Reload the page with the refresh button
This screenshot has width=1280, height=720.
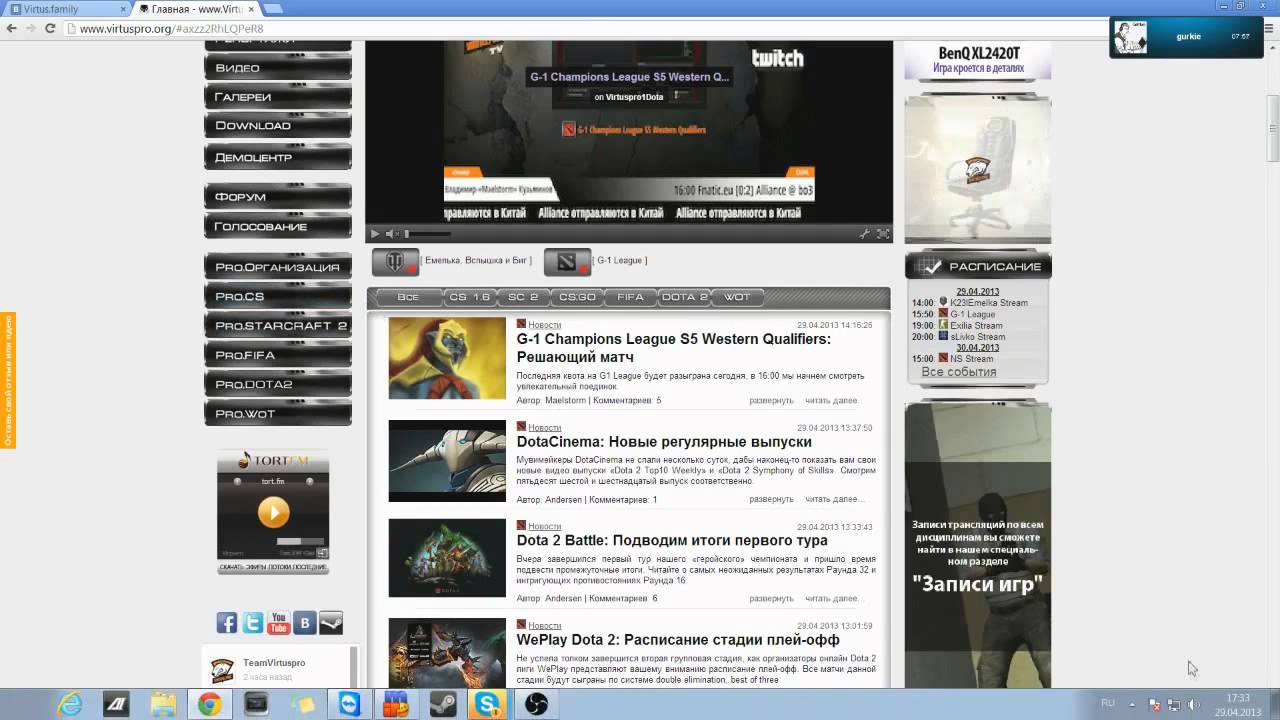pos(50,28)
